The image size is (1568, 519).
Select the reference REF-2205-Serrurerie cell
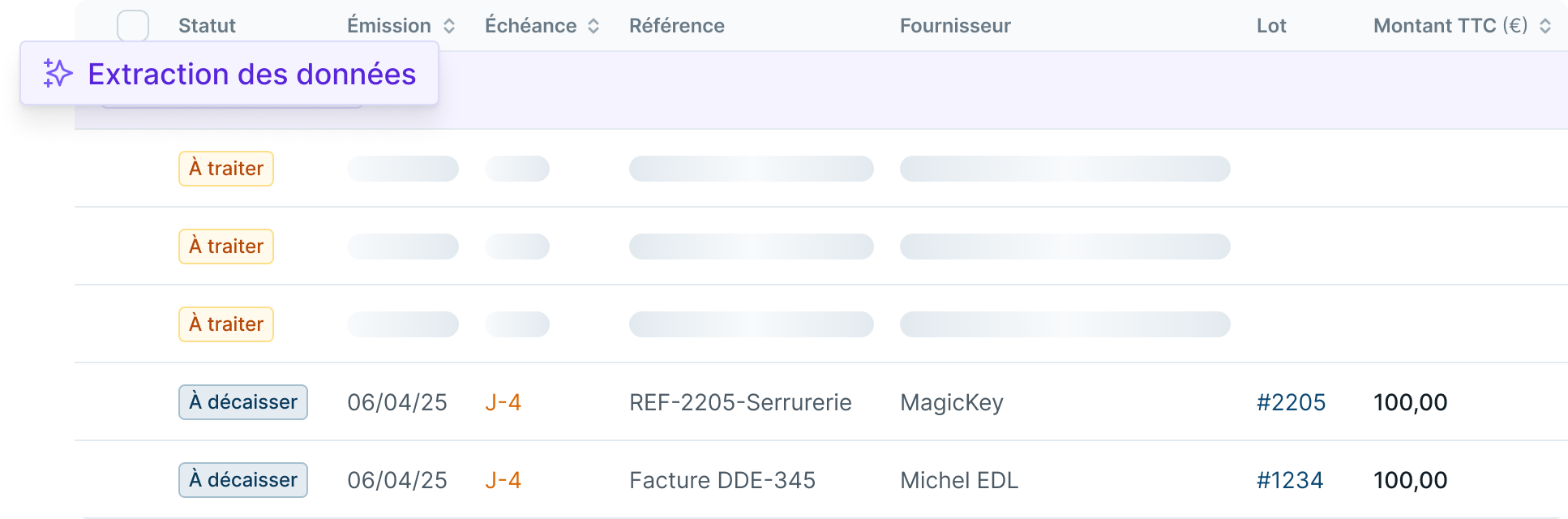(740, 401)
